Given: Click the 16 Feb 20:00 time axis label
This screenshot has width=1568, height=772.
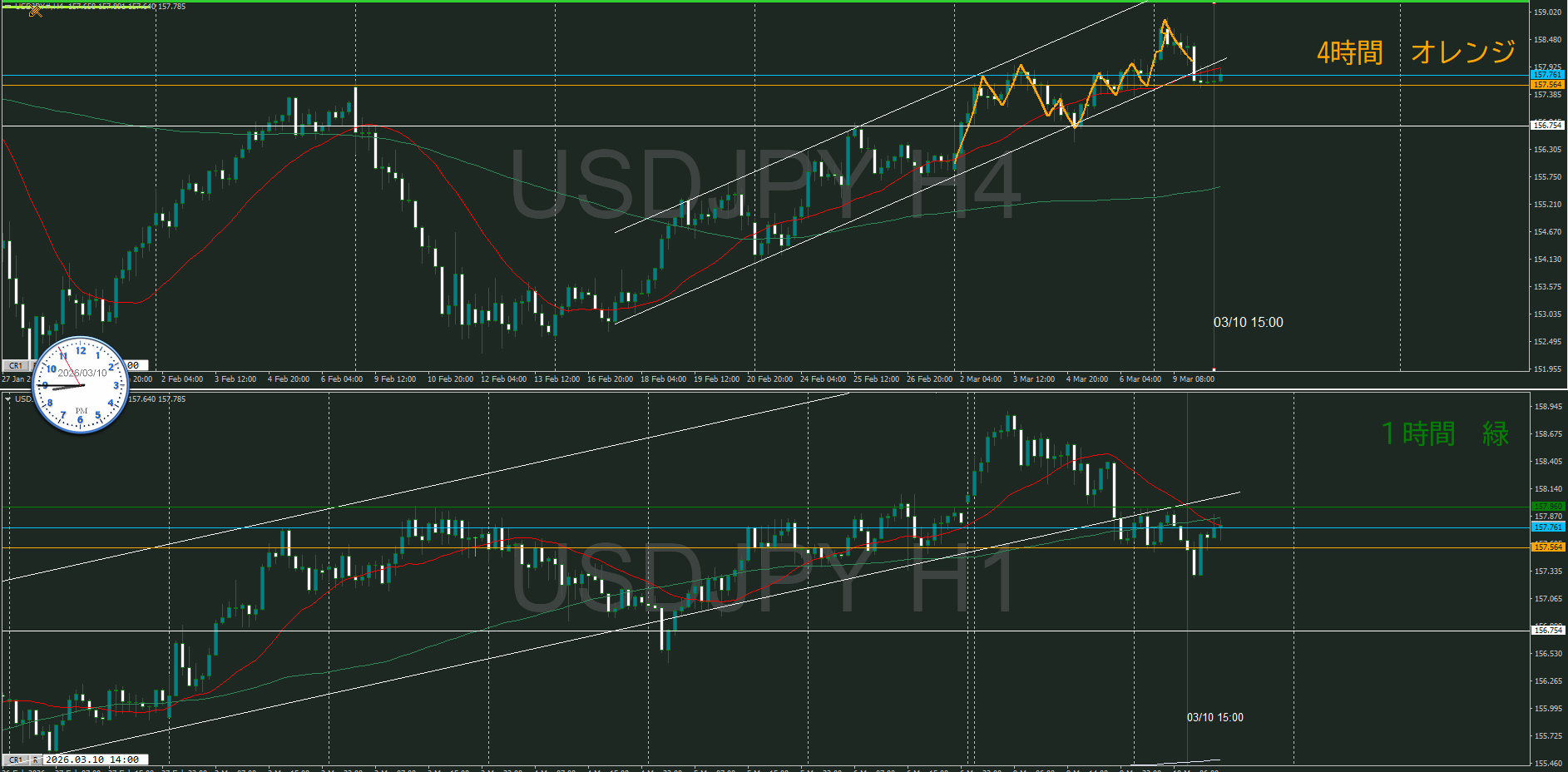Looking at the screenshot, I should pyautogui.click(x=610, y=379).
